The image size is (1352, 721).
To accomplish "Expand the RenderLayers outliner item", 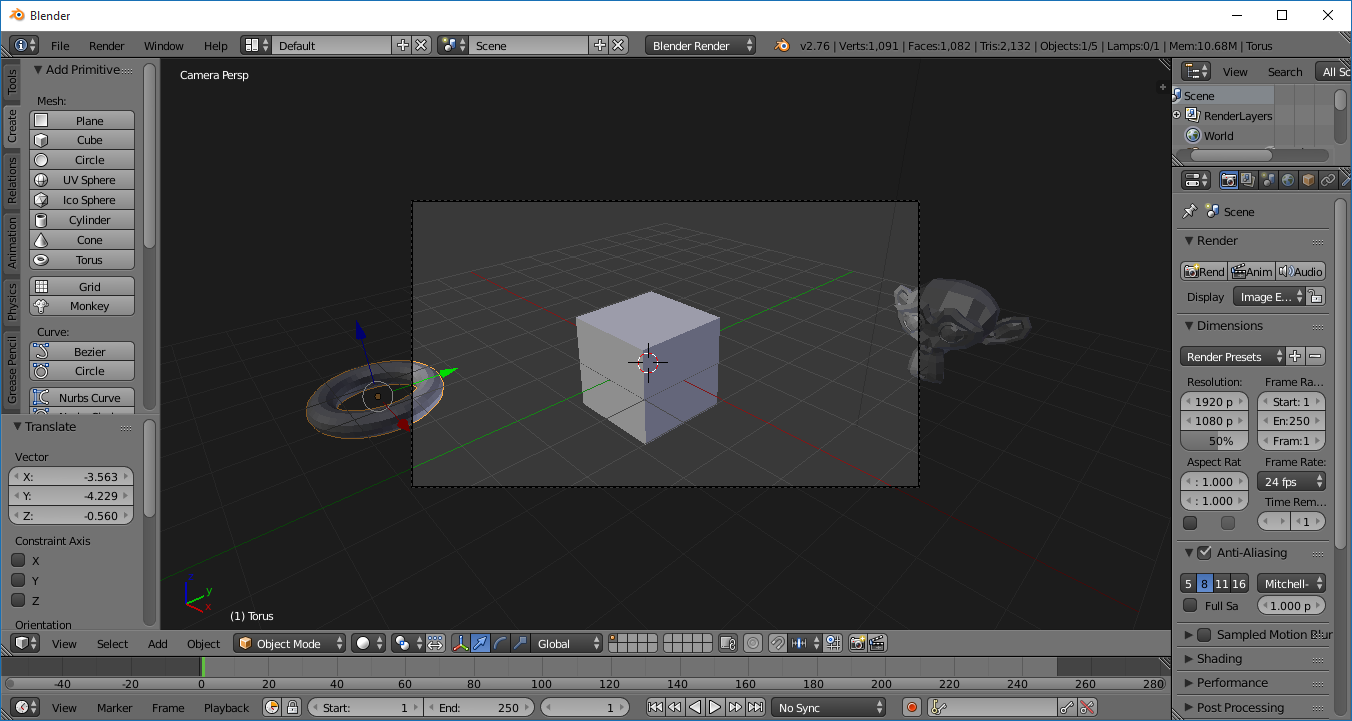I will [x=1177, y=115].
